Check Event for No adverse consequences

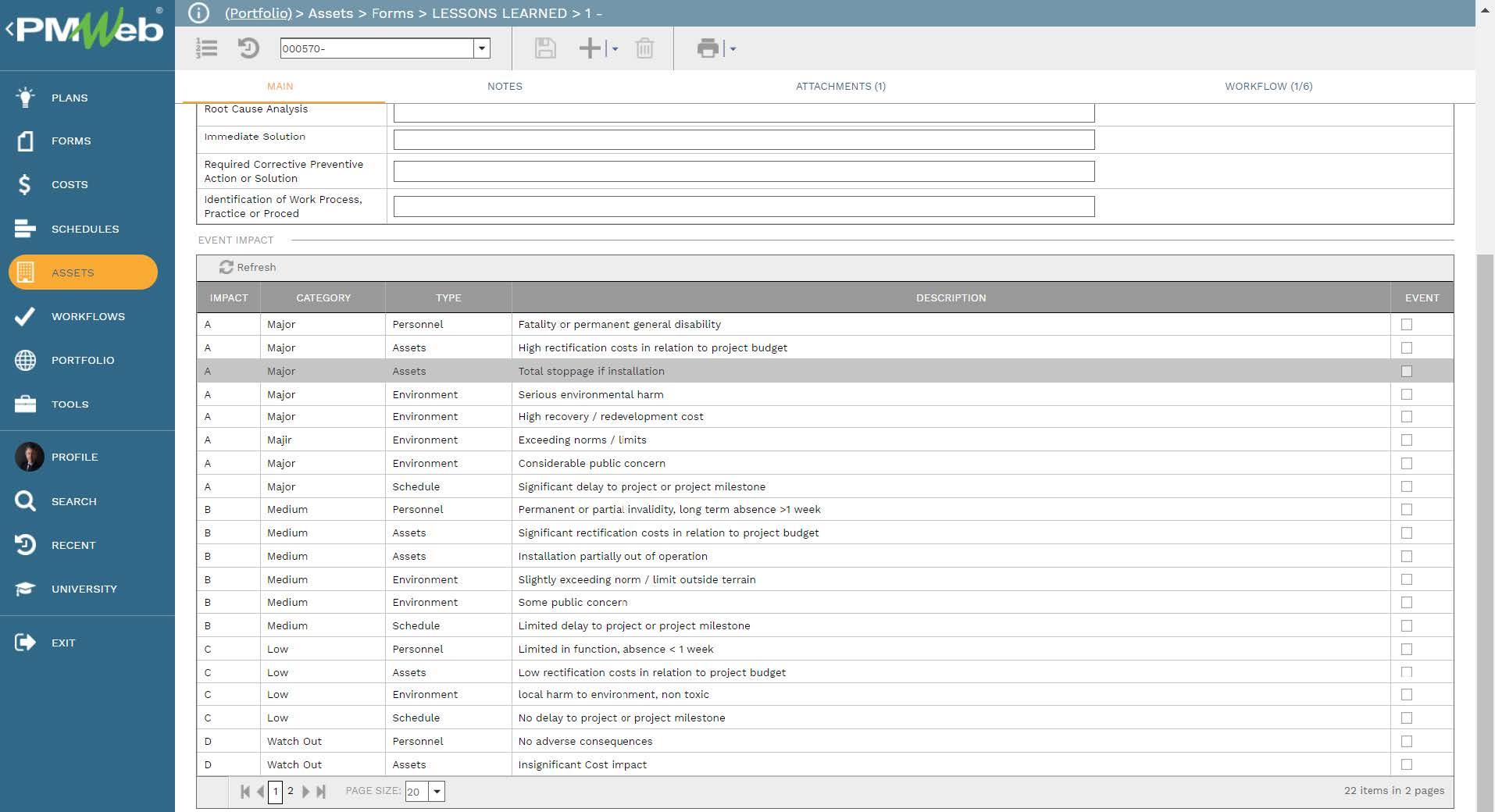coord(1407,741)
